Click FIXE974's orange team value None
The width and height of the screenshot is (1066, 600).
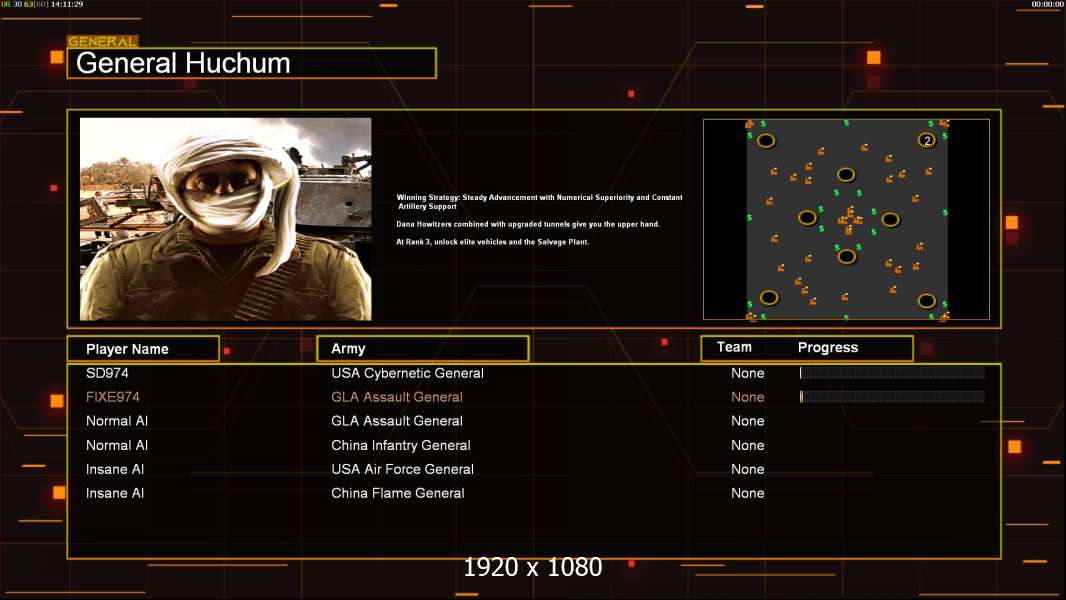748,397
